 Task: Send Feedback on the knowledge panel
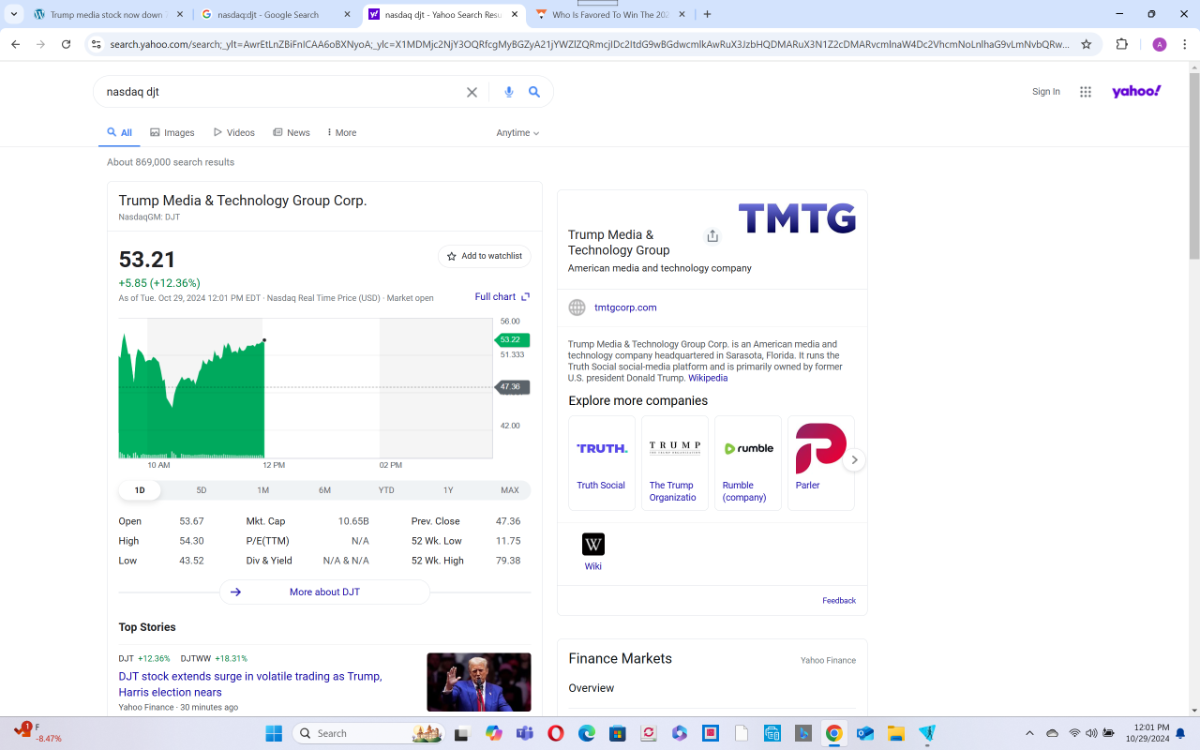pyautogui.click(x=839, y=601)
